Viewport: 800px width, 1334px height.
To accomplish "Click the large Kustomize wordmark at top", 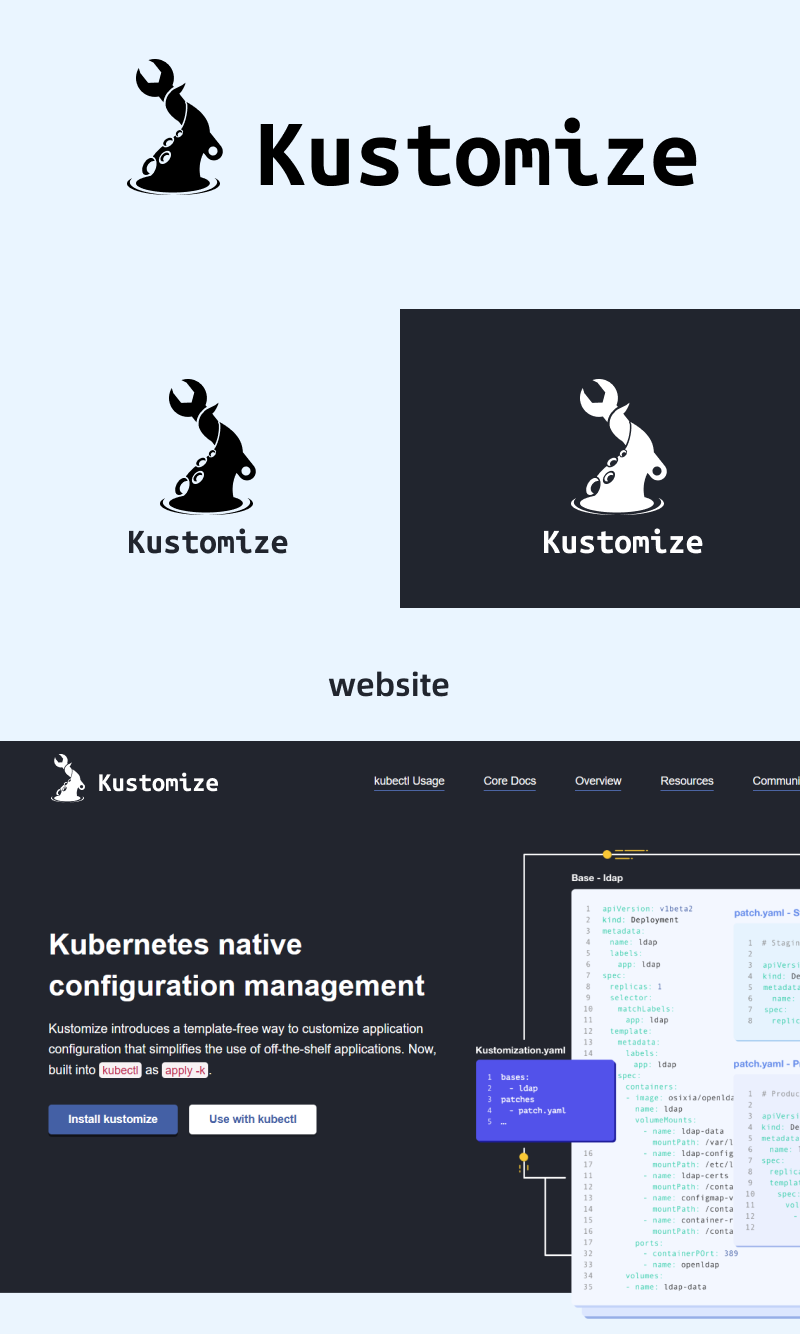I will coord(477,154).
